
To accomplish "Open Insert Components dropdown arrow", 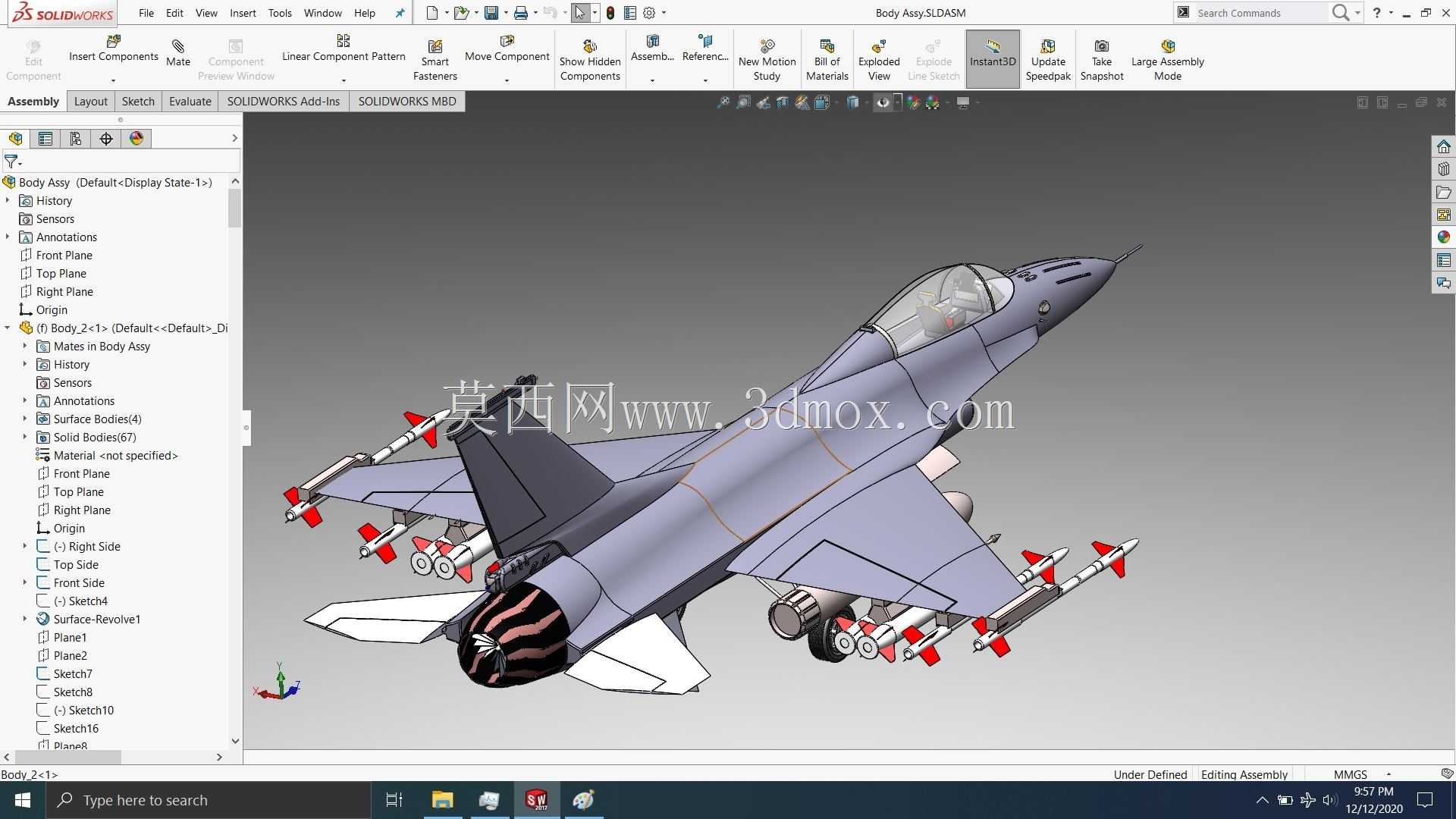I will (113, 80).
